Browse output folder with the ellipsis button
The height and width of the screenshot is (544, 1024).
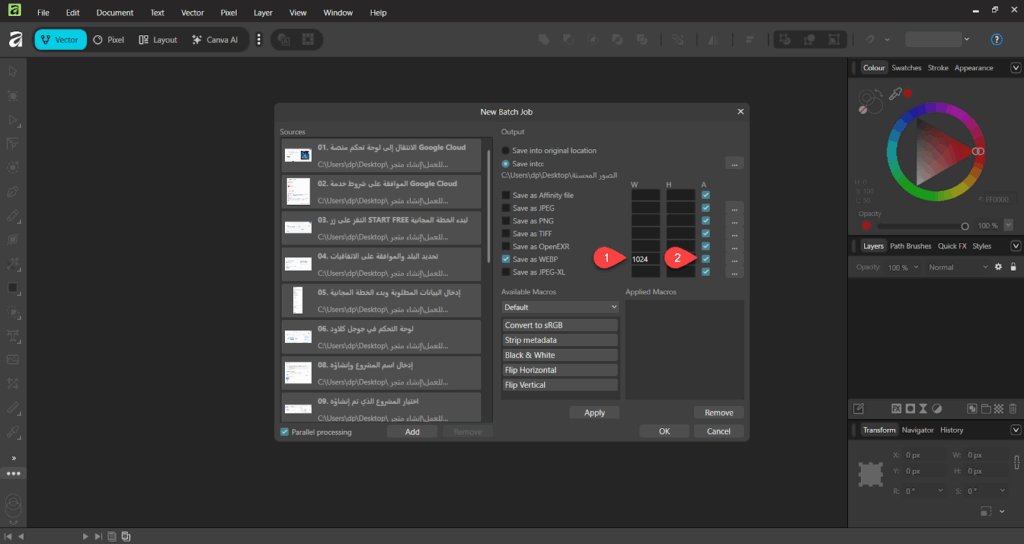(x=735, y=163)
